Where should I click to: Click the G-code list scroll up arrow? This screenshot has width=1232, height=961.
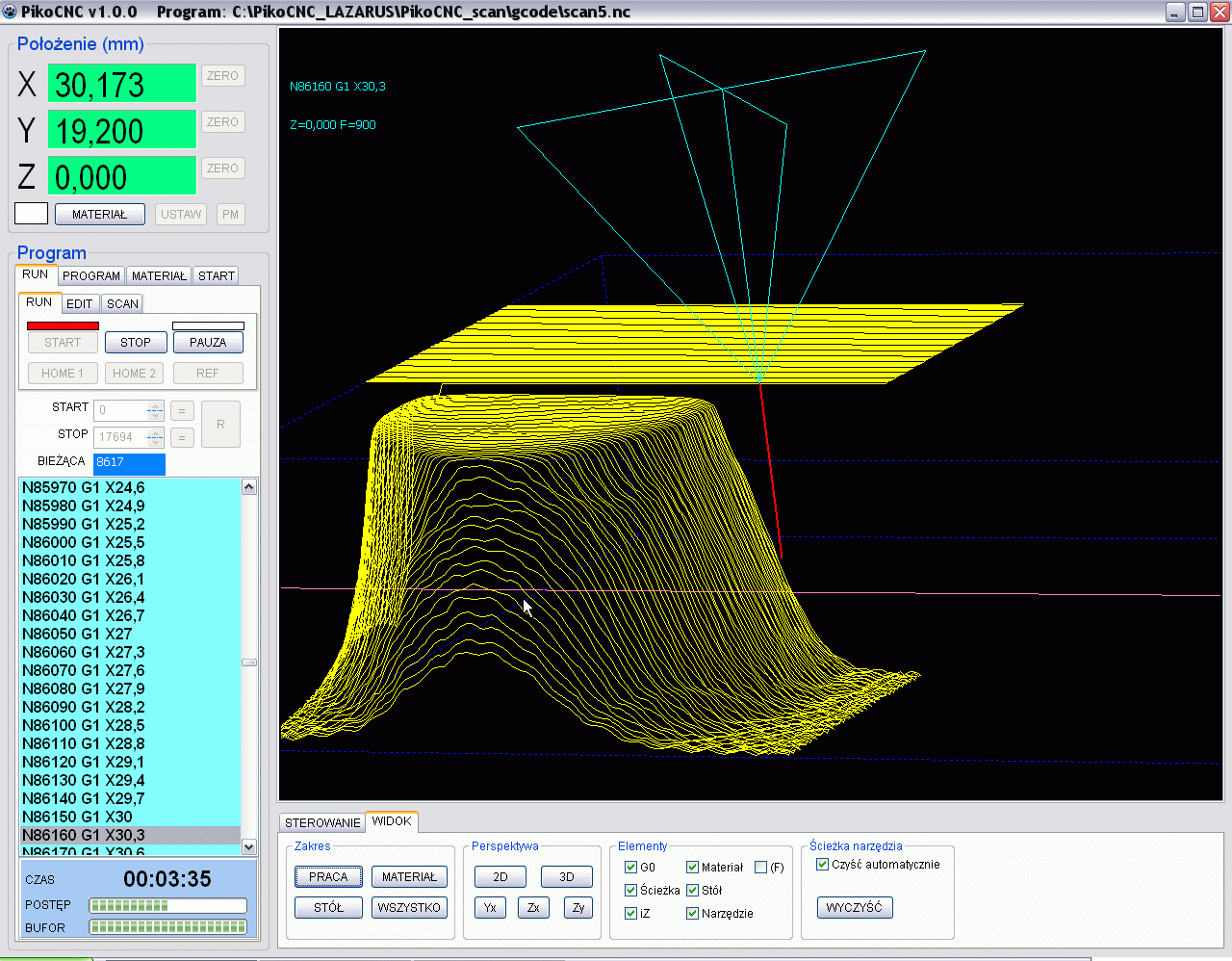point(249,487)
